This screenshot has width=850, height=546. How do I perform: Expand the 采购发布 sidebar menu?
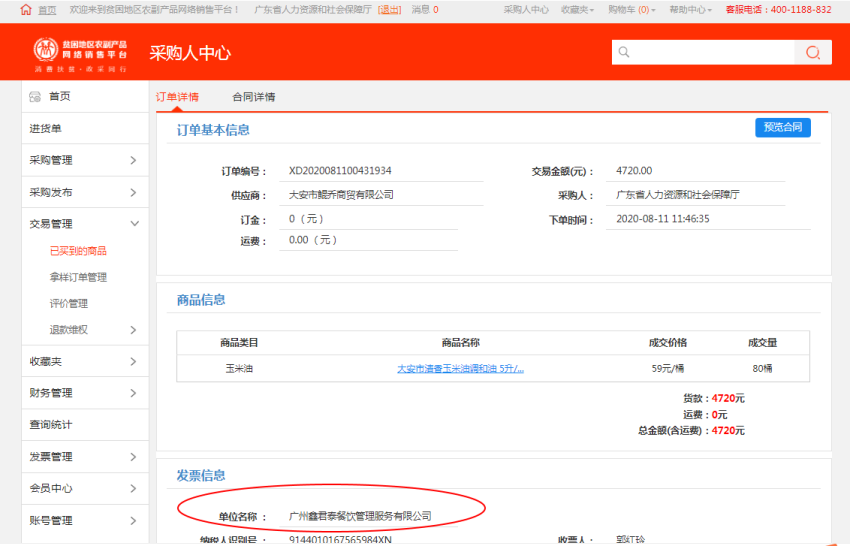tap(134, 192)
